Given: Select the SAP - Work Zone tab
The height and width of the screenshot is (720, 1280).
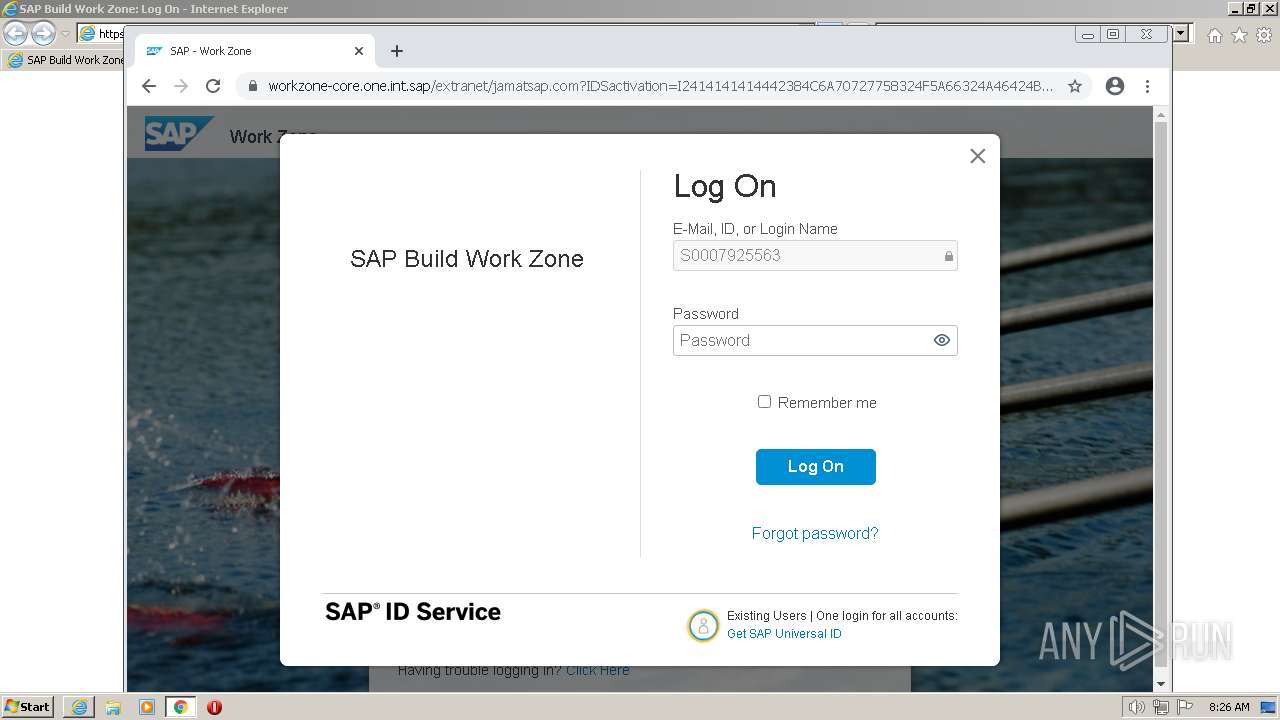Looking at the screenshot, I should click(x=254, y=51).
